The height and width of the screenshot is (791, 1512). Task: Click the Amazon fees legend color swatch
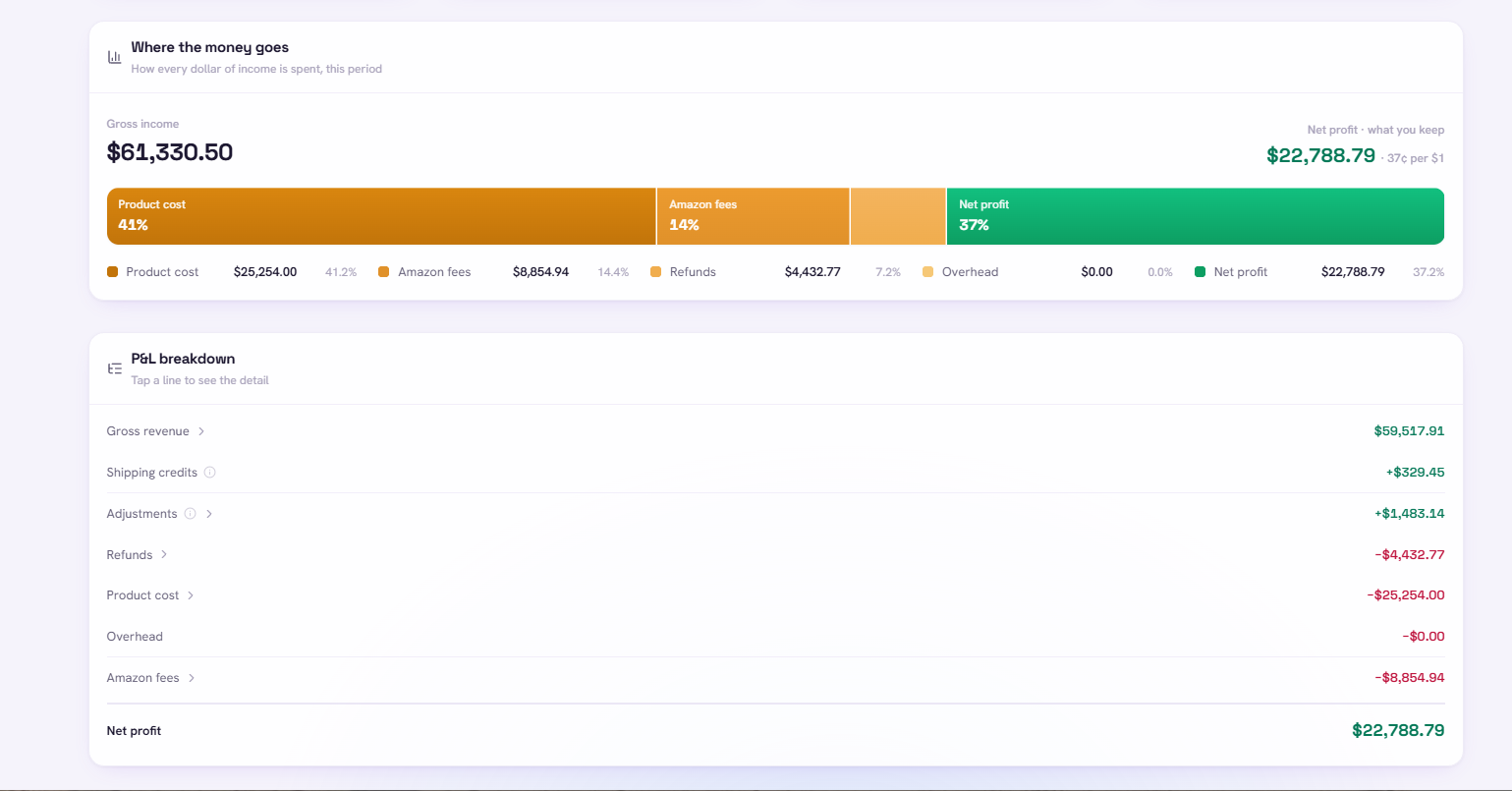[384, 272]
